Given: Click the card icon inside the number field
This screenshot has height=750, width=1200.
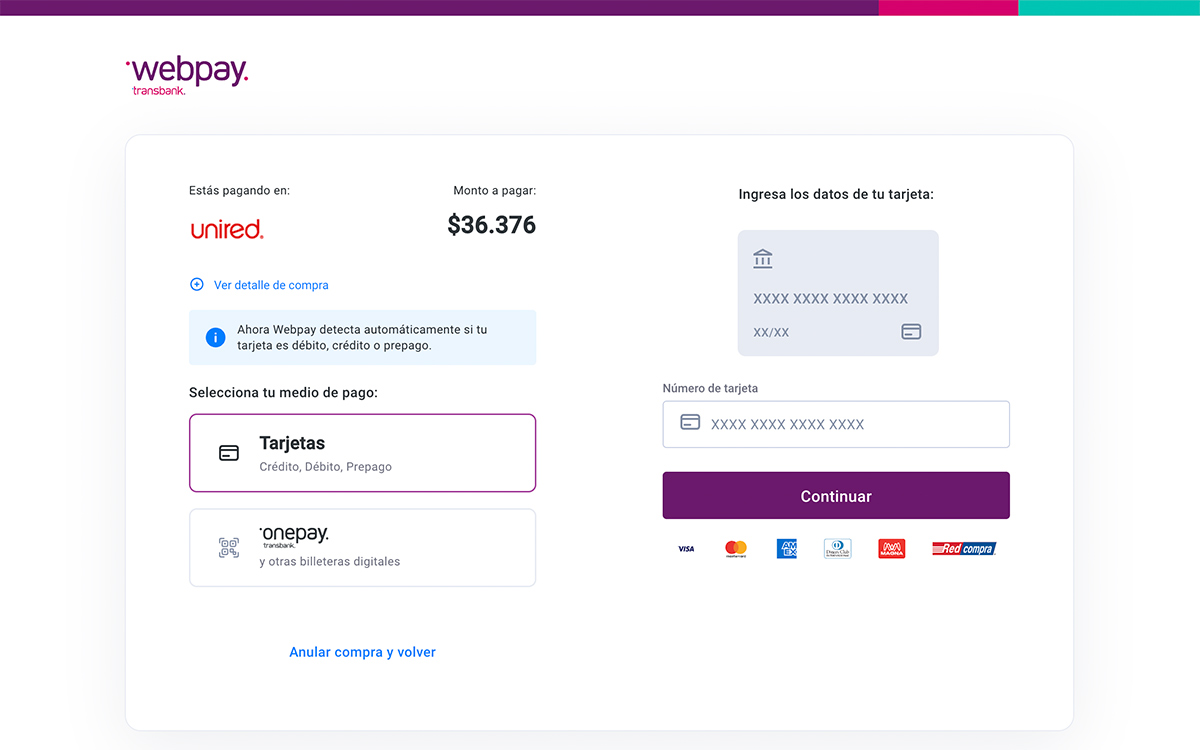Looking at the screenshot, I should pyautogui.click(x=689, y=423).
